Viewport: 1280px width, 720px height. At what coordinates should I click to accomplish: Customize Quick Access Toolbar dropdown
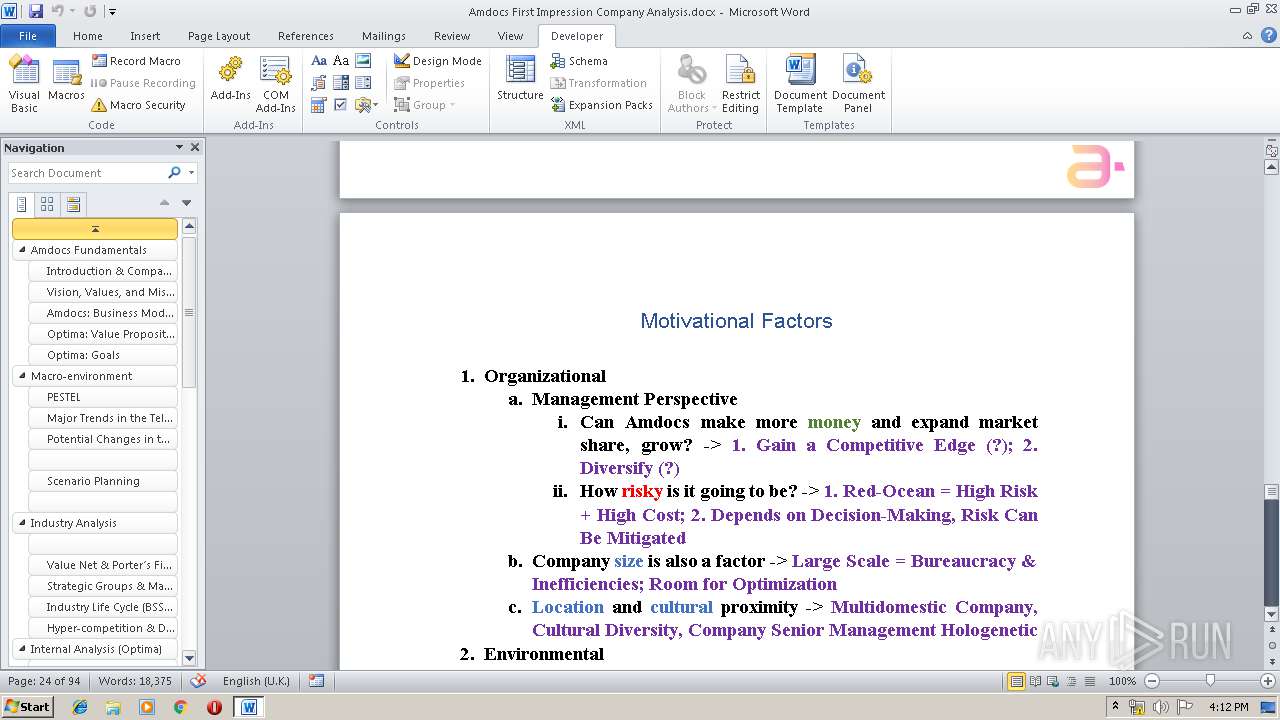(113, 12)
